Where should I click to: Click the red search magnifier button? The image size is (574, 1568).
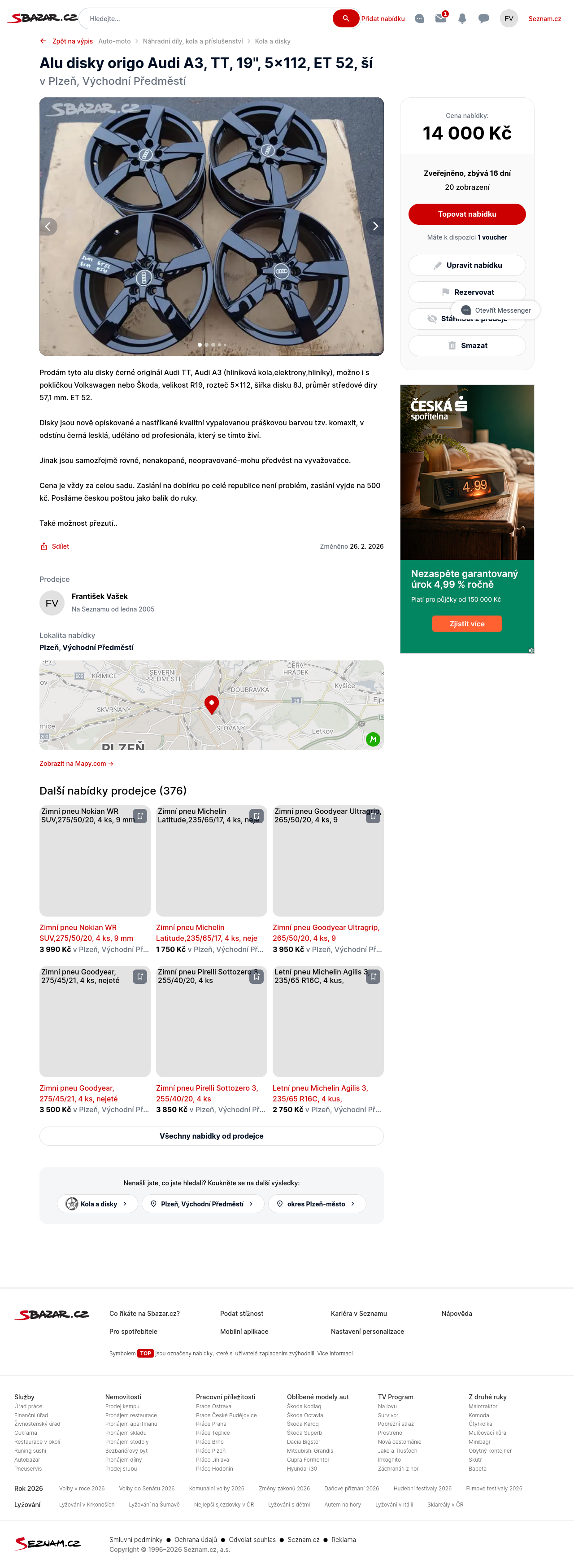(x=345, y=18)
